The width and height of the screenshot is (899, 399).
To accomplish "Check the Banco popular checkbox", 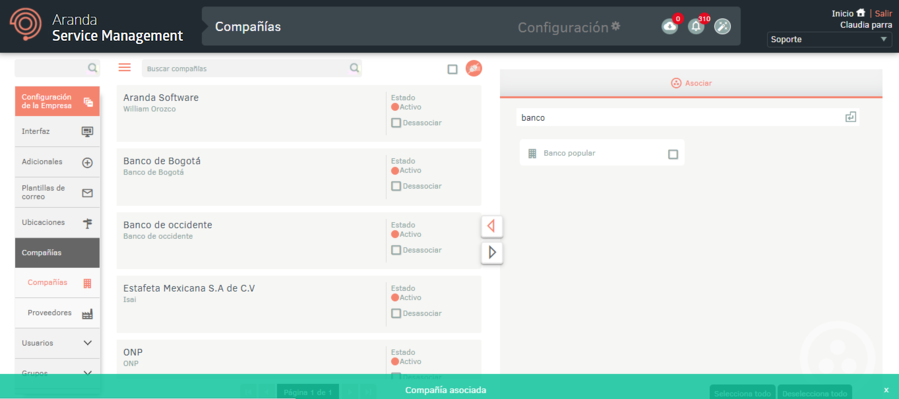I will click(673, 154).
